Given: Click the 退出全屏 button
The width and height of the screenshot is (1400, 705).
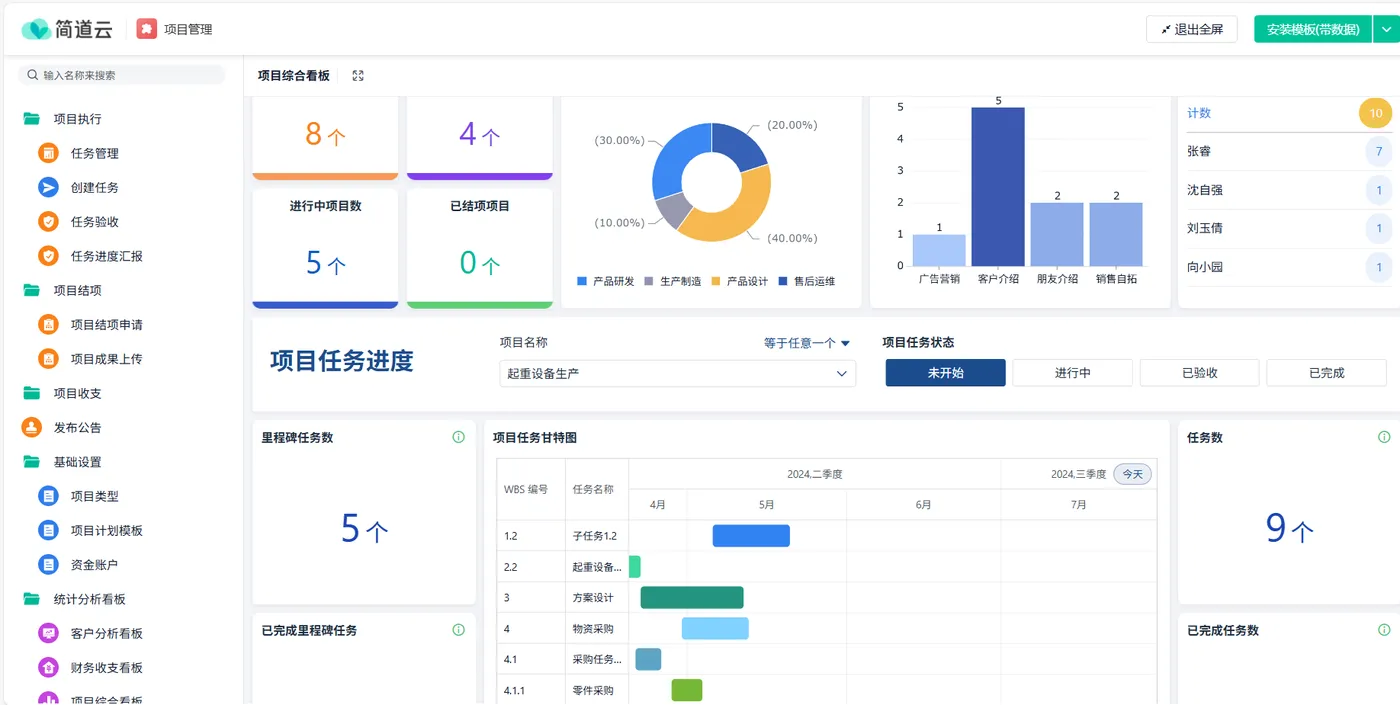Looking at the screenshot, I should (1192, 29).
